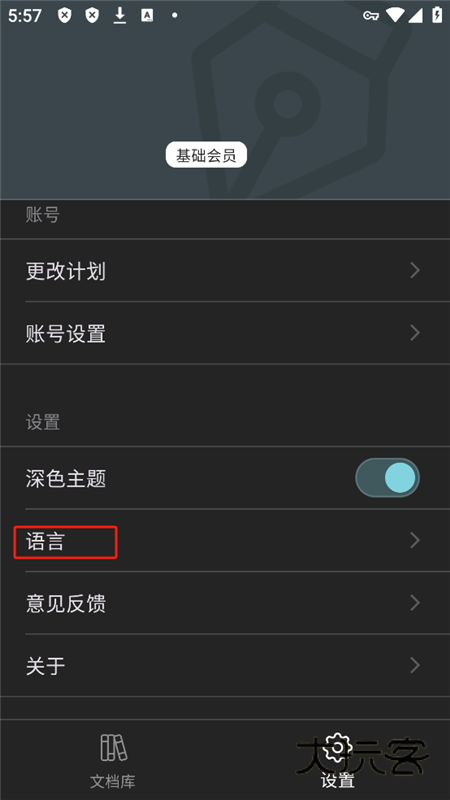The height and width of the screenshot is (800, 450).
Task: Tap the 基础会员 badge button
Action: [206, 155]
